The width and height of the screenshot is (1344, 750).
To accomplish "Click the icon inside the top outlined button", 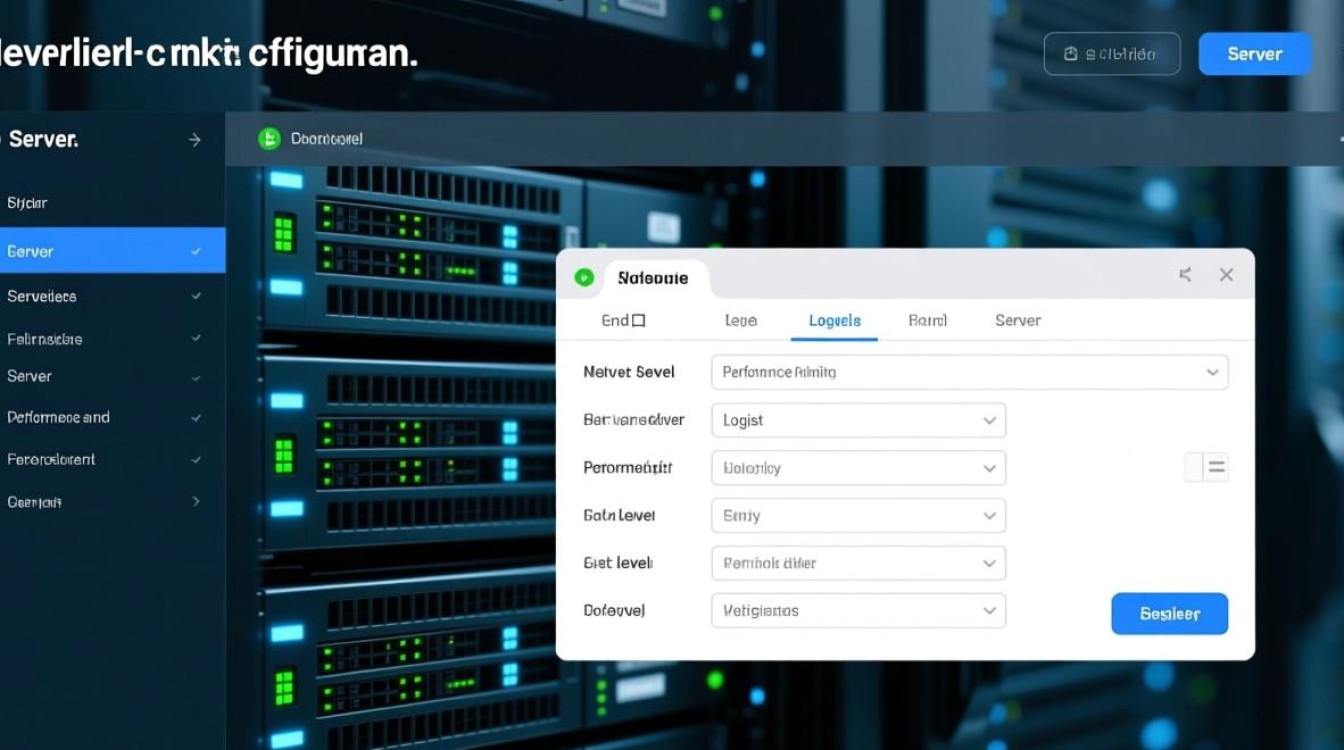I will coord(1071,54).
